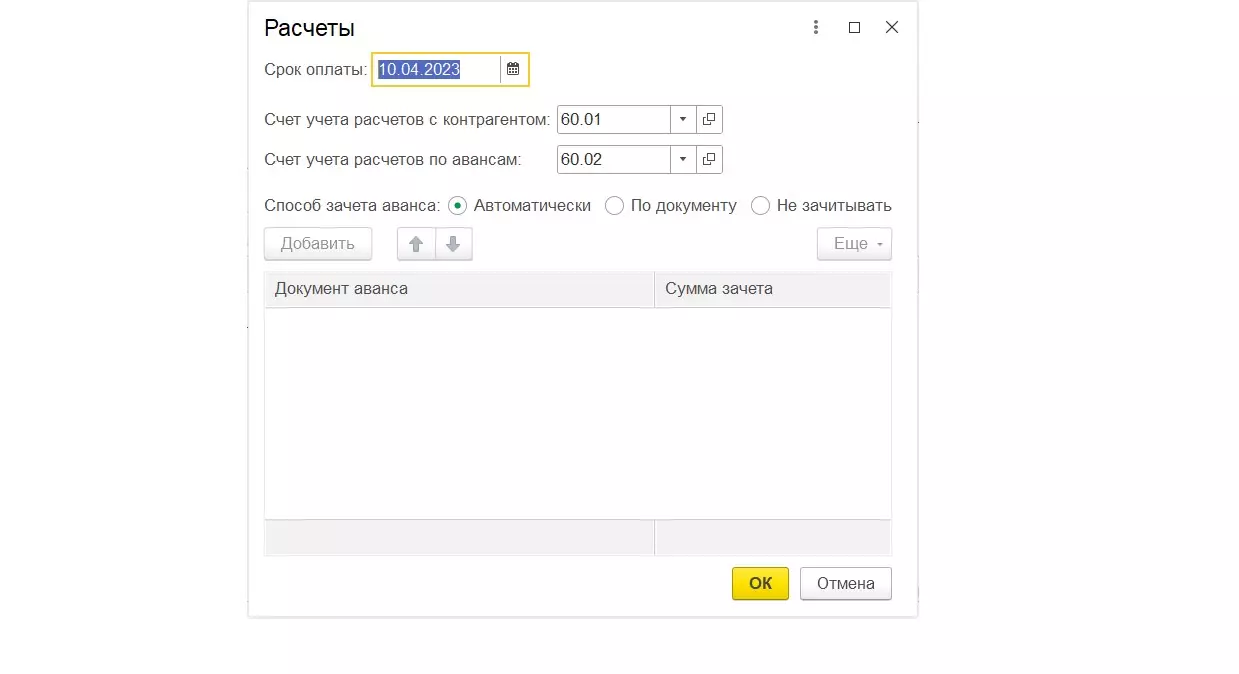1239x674 pixels.
Task: Open the calendar picker for payment date
Action: tap(513, 69)
